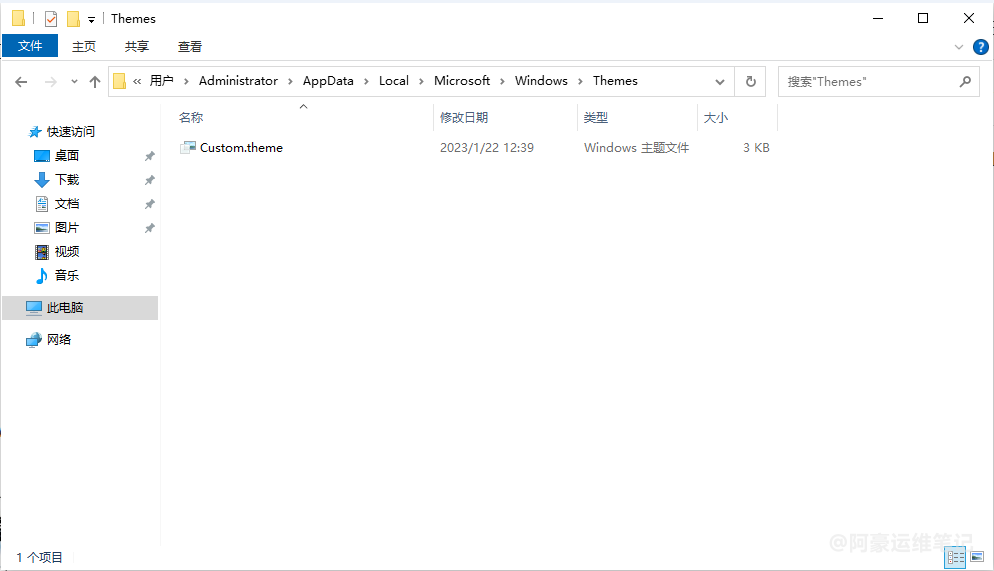The height and width of the screenshot is (571, 994).
Task: Sort by the 类型 column header
Action: pos(595,117)
